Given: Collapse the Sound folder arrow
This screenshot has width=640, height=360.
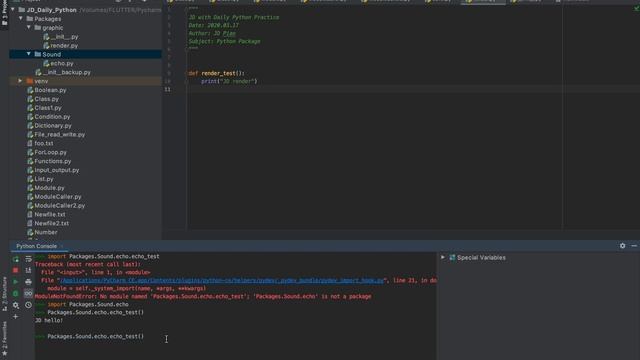Looking at the screenshot, I should point(29,54).
